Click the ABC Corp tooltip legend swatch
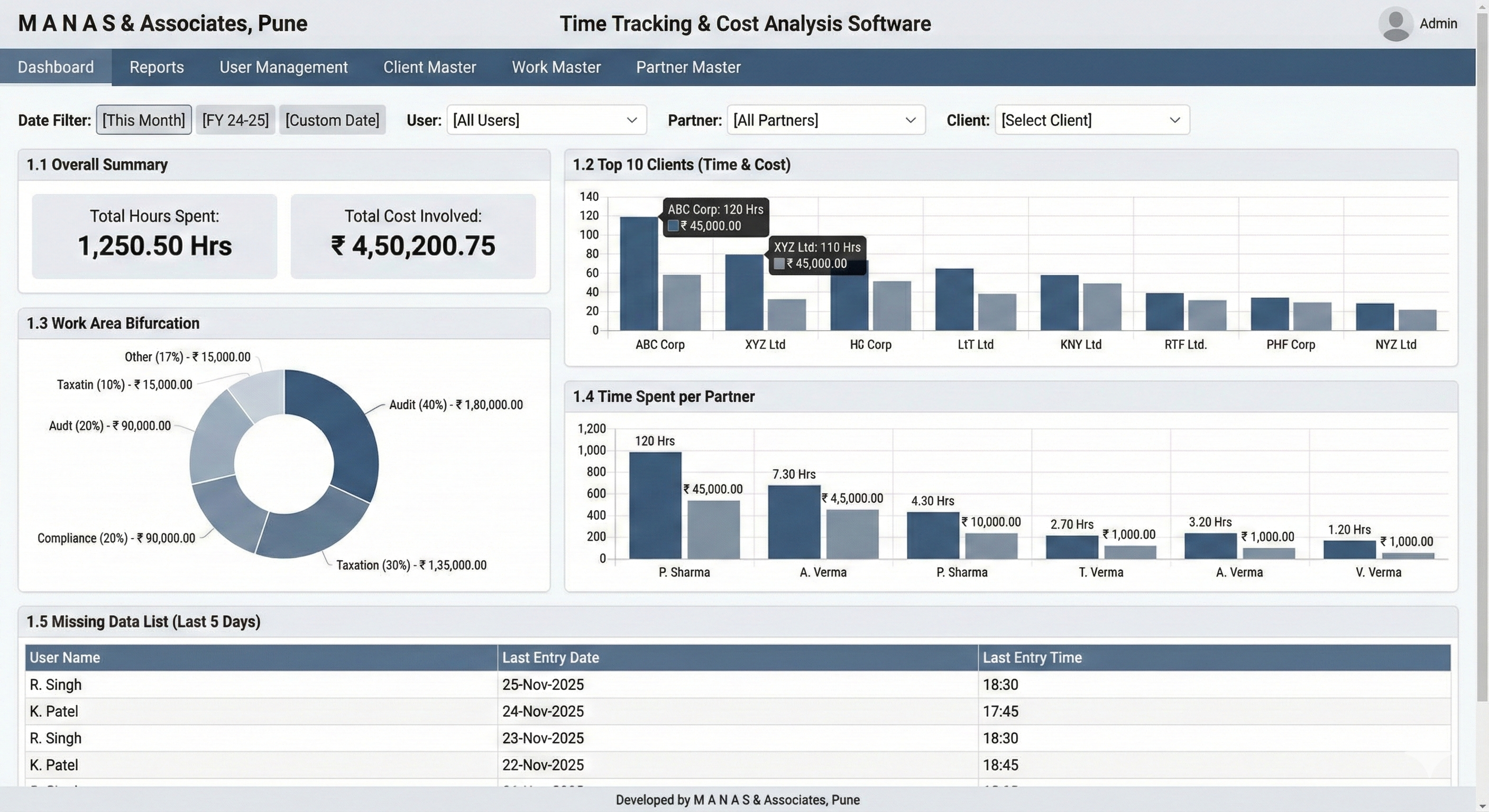The width and height of the screenshot is (1489, 812). coord(673,226)
